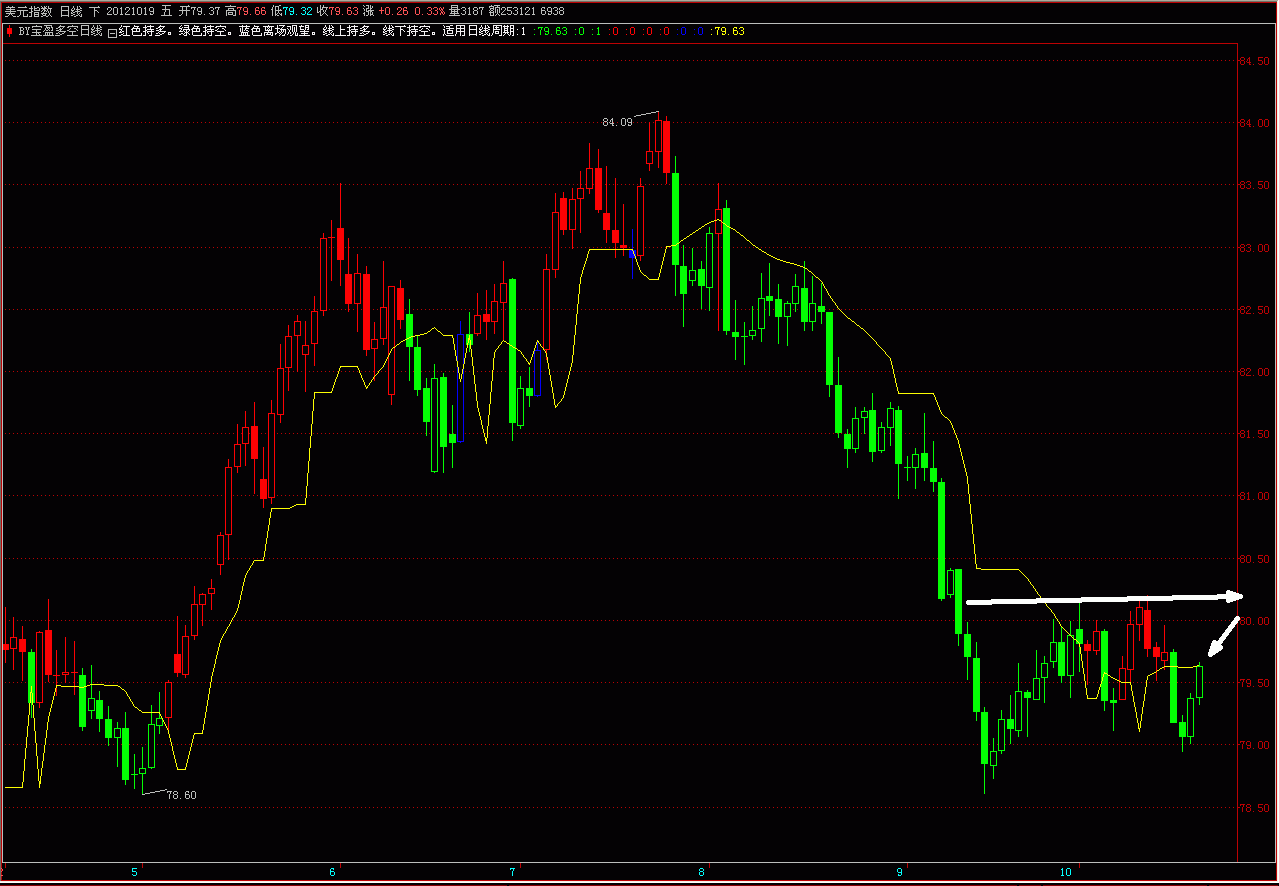Click the 79.50 price axis label
The width and height of the screenshot is (1279, 886).
click(1253, 683)
